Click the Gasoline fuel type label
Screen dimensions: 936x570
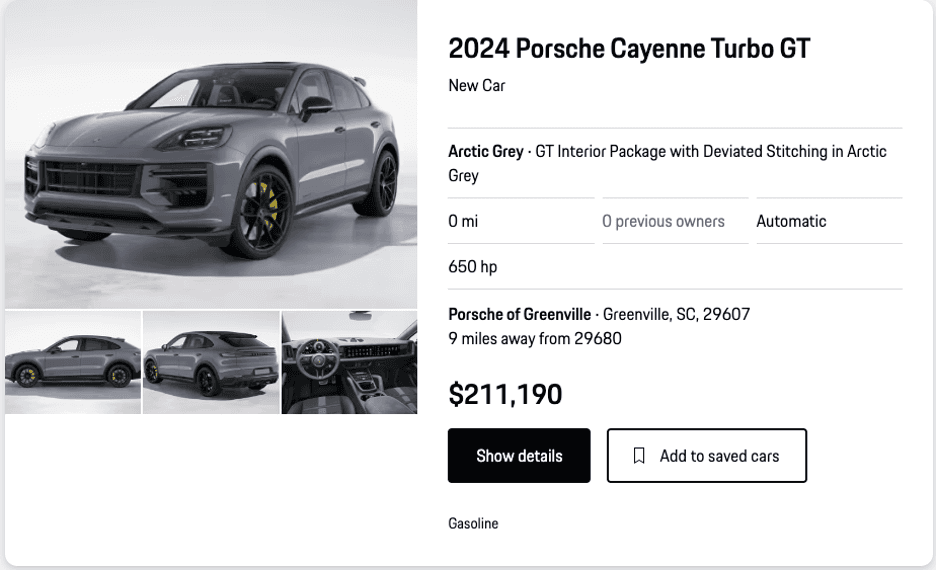473,524
